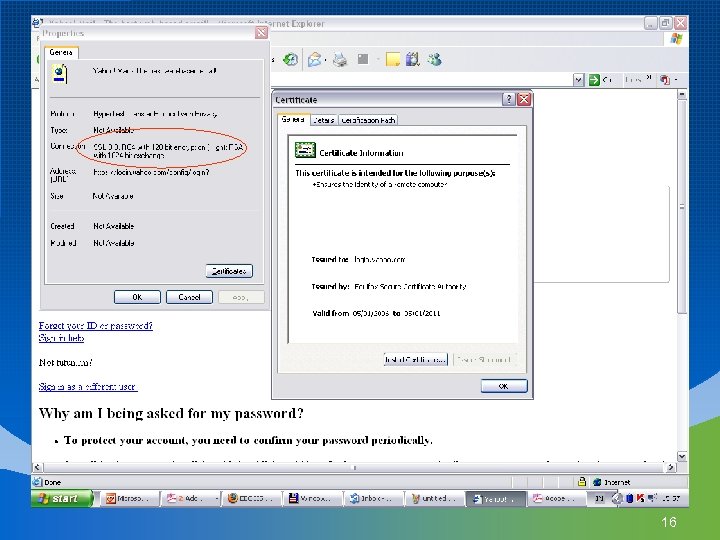Viewport: 720px width, 540px height.
Task: Switch to the Certification Path tab
Action: click(x=368, y=120)
